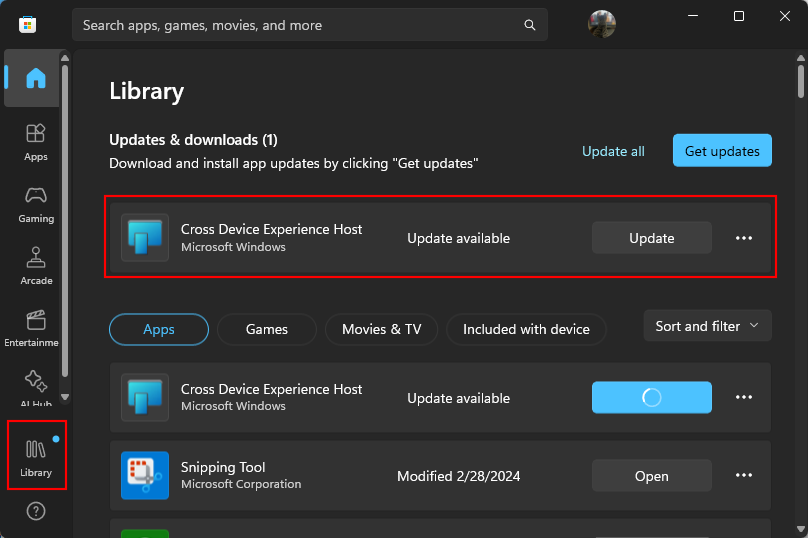Click "Microsoft Corporation" publisher text
Image resolution: width=808 pixels, height=538 pixels.
[241, 484]
